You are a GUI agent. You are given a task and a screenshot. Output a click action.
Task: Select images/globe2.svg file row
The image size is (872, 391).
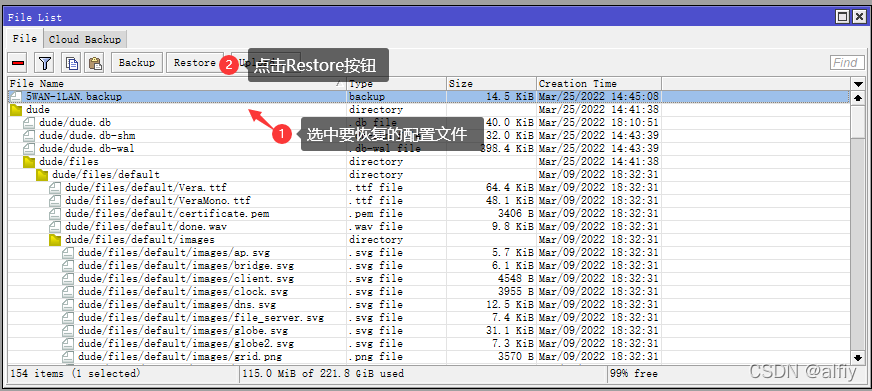(x=429, y=344)
